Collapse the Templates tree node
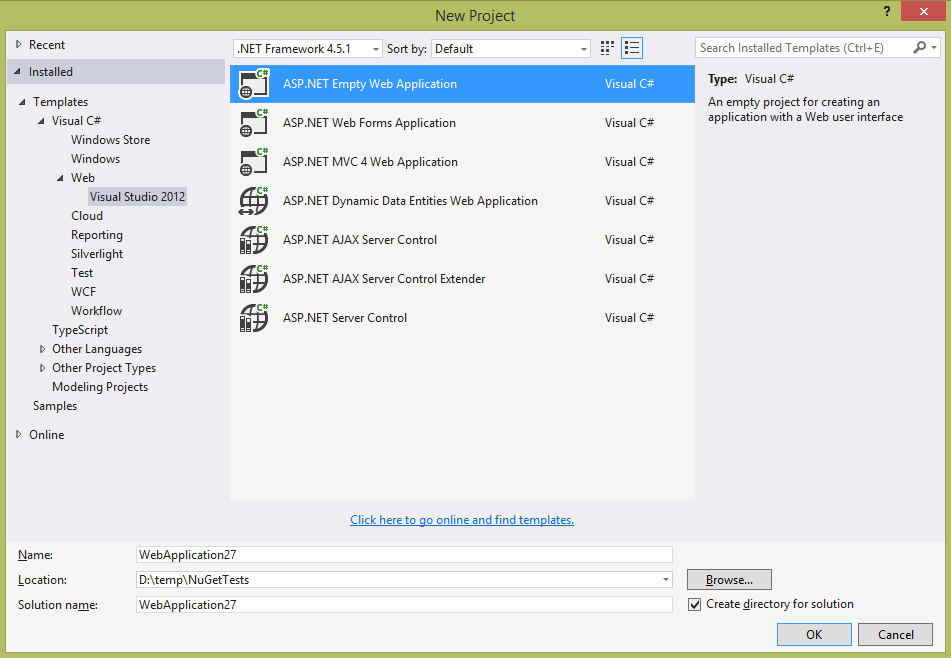Viewport: 951px width, 658px height. tap(22, 102)
